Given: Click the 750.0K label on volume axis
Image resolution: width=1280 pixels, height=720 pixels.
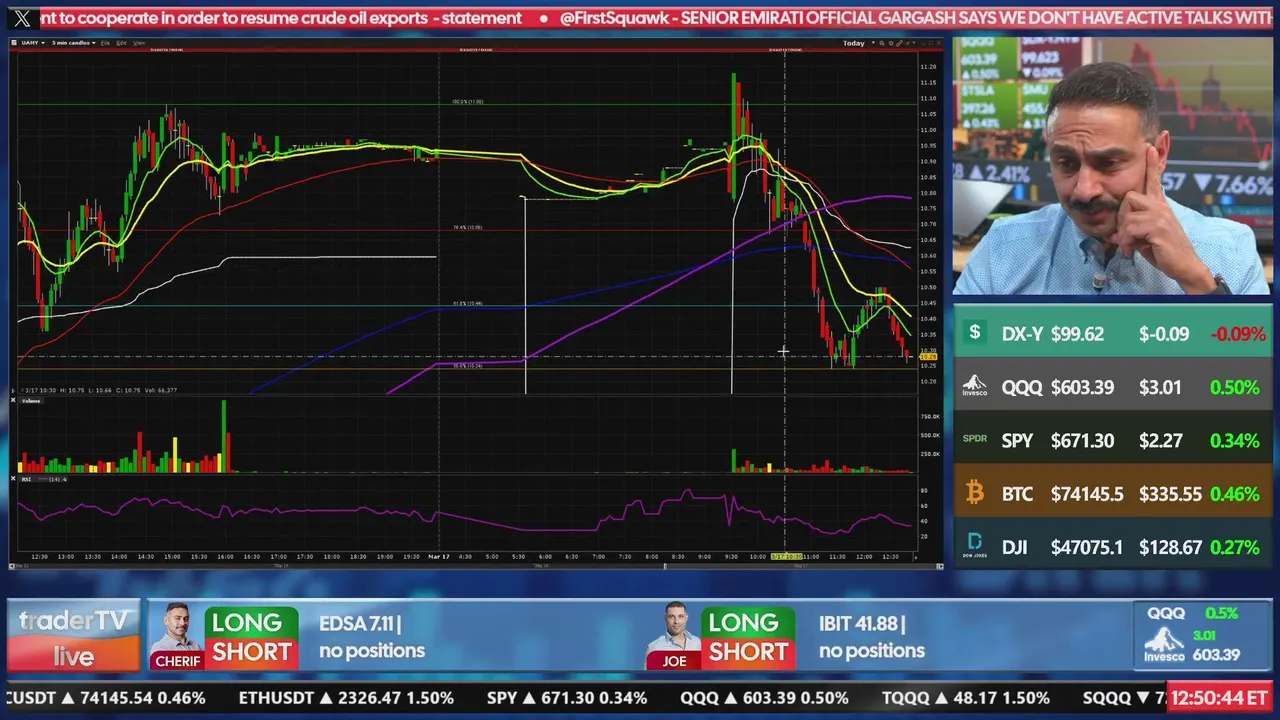Looking at the screenshot, I should (x=929, y=416).
